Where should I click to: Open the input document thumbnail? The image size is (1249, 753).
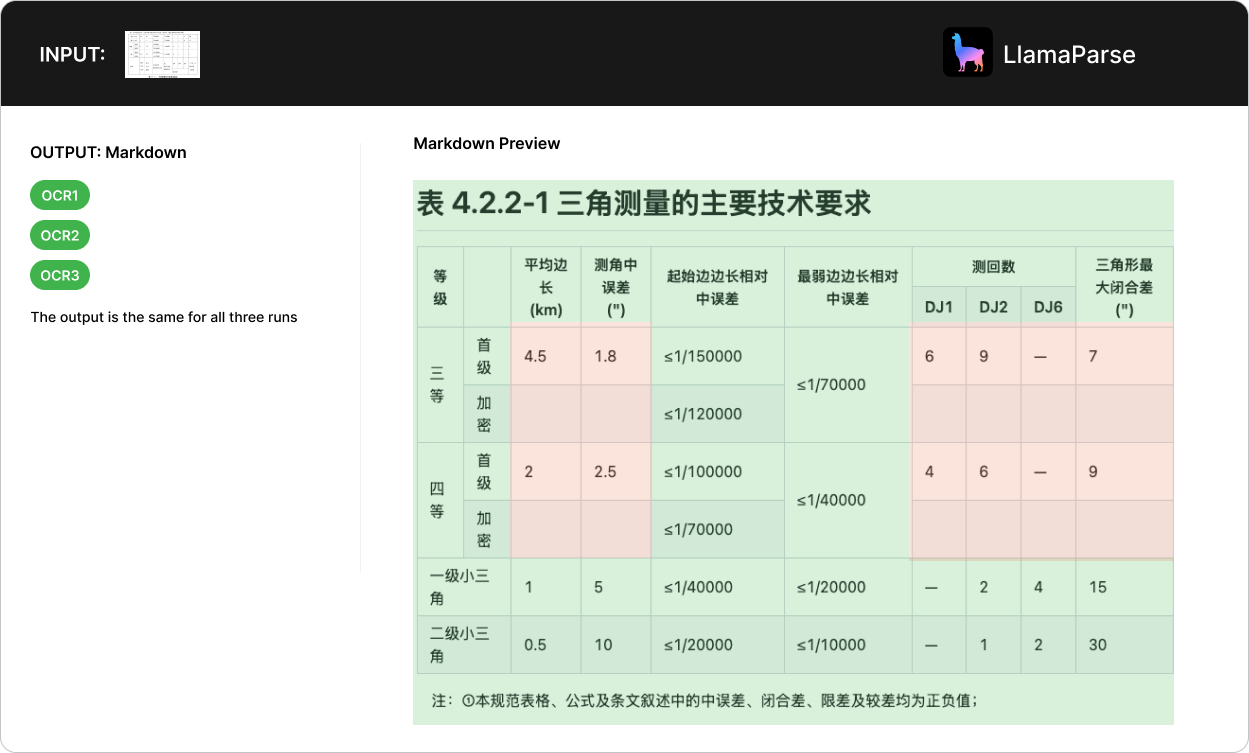click(162, 54)
